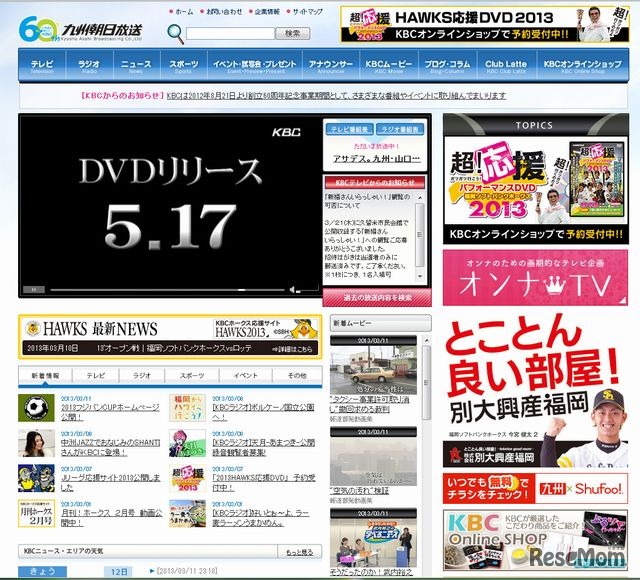Viewport: 640px width, 580px height.
Task: Open 2013フジパンCUPホームページ公開 link
Action: point(110,412)
